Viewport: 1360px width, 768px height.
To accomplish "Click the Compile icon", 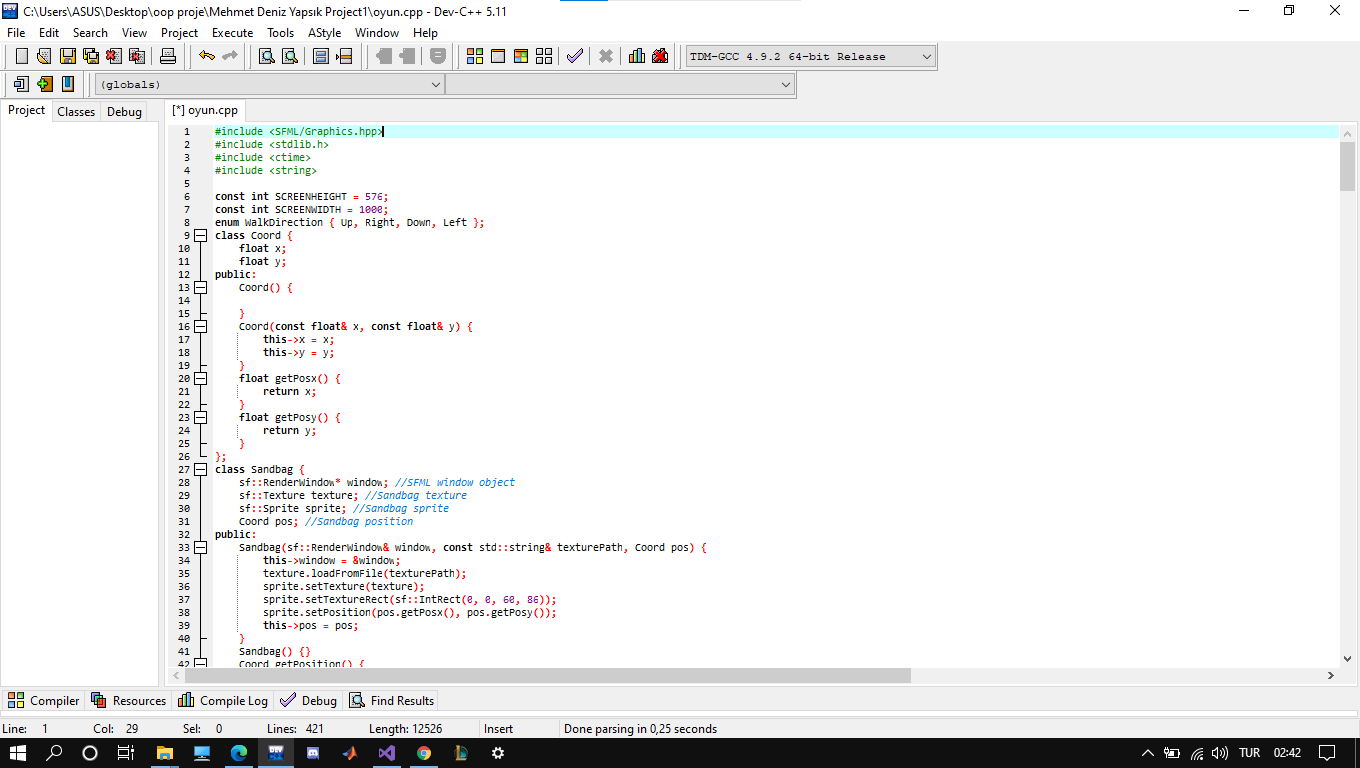I will tap(475, 57).
